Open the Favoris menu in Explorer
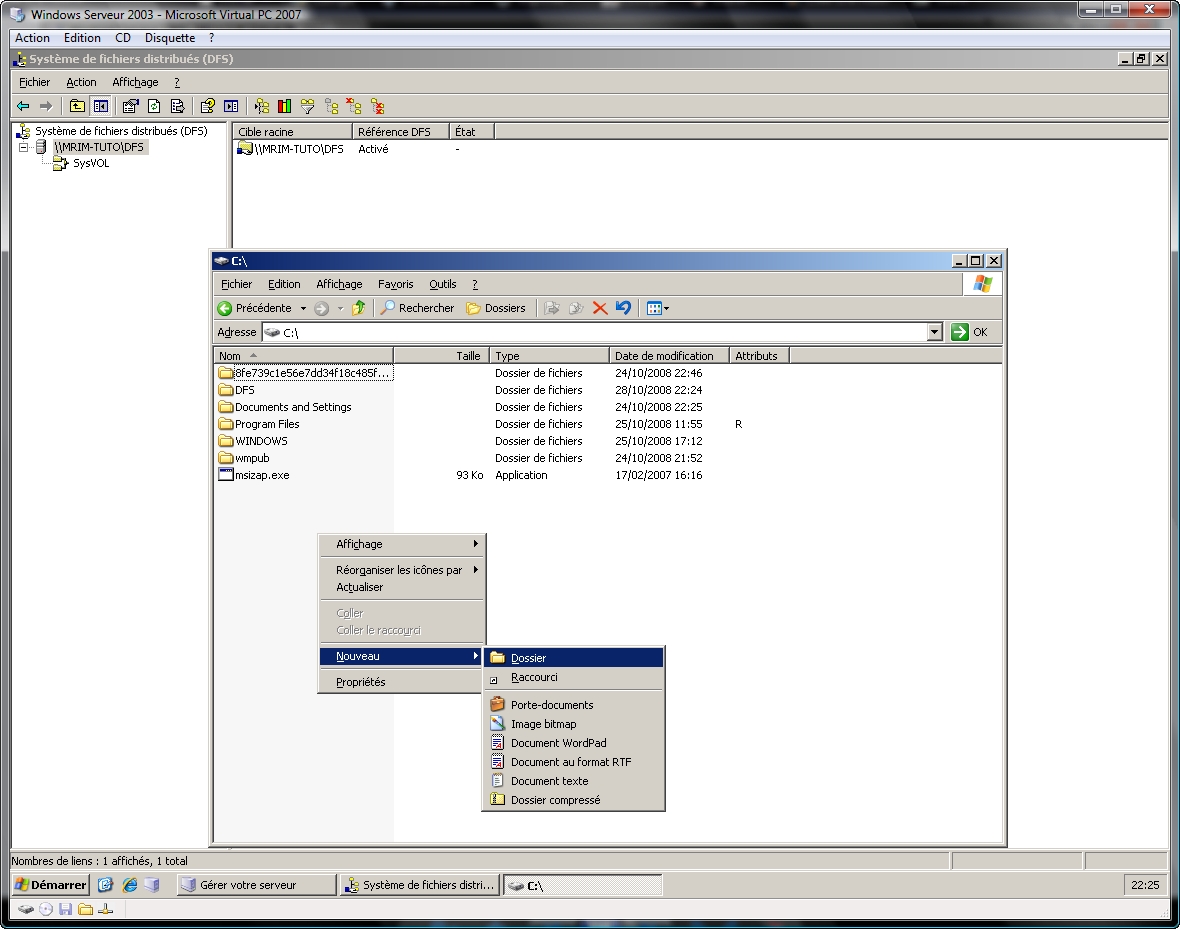The height and width of the screenshot is (929, 1180). click(396, 284)
